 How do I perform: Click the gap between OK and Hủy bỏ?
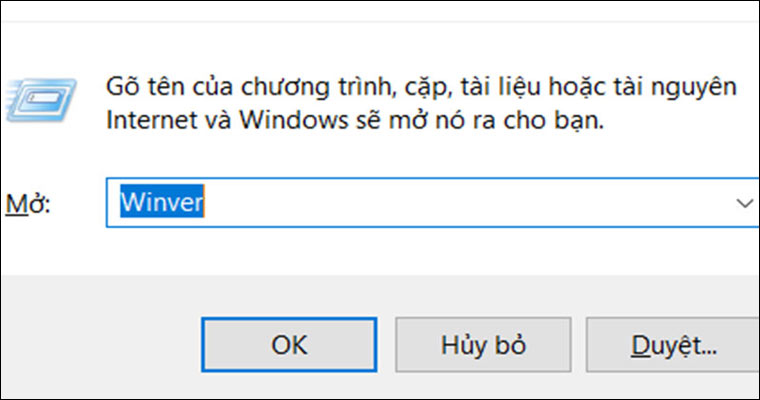tap(387, 345)
